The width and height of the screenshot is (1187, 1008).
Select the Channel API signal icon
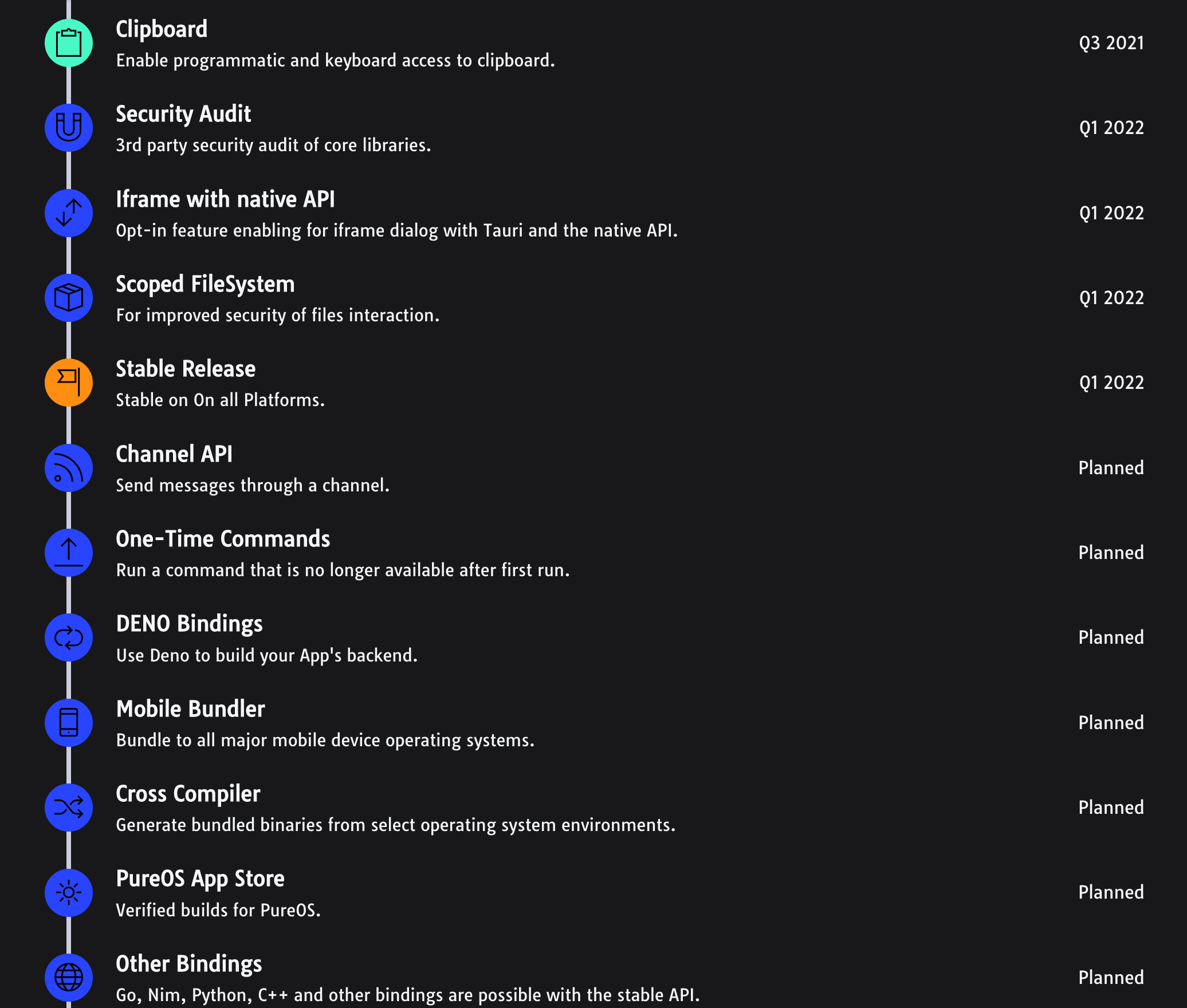tap(68, 467)
